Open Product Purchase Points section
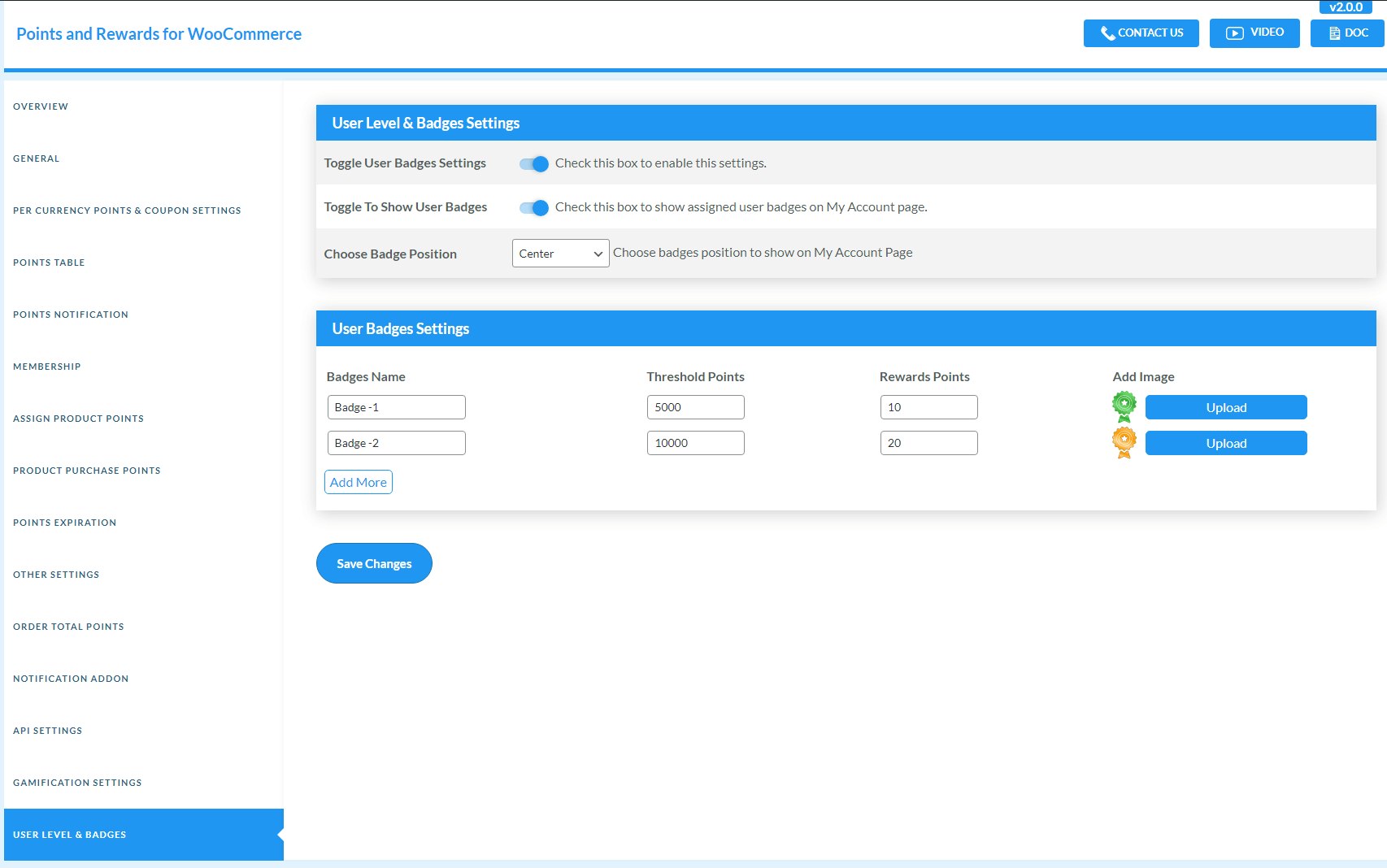The height and width of the screenshot is (868, 1387). [87, 471]
